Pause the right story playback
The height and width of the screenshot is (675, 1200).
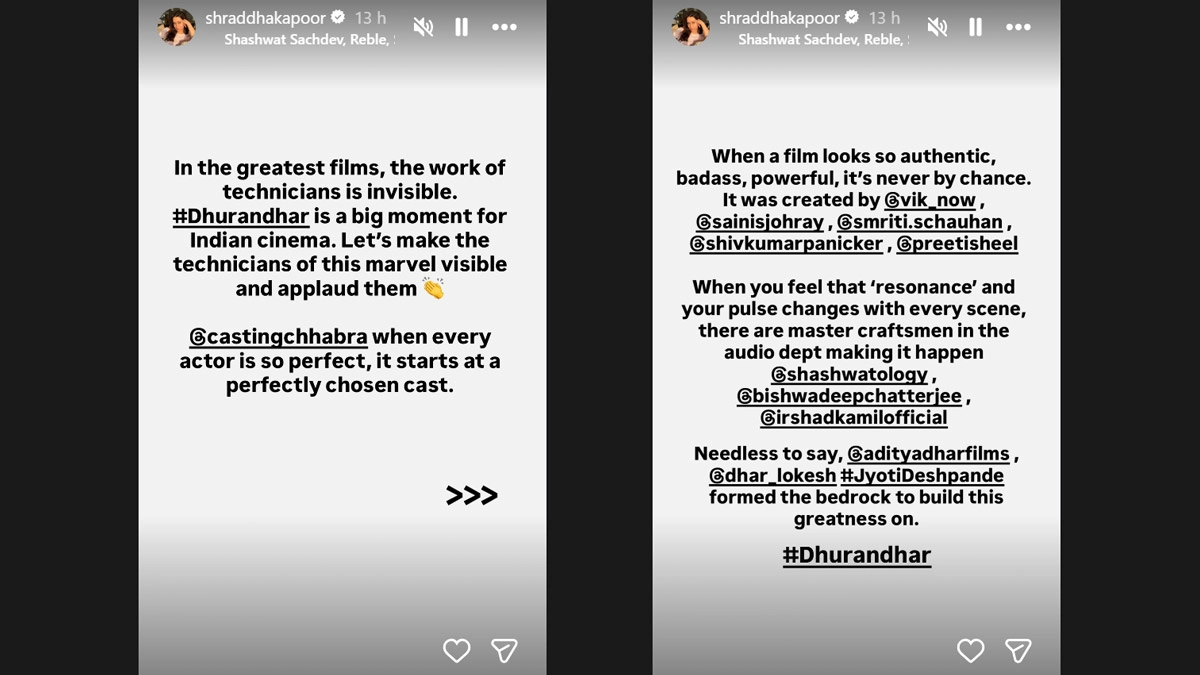coord(975,27)
